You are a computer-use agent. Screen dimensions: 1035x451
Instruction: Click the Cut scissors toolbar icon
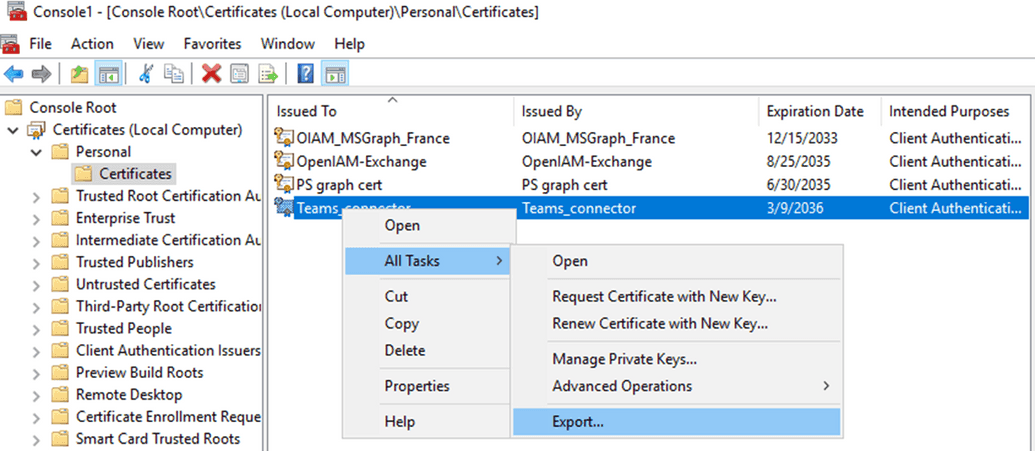pyautogui.click(x=146, y=74)
